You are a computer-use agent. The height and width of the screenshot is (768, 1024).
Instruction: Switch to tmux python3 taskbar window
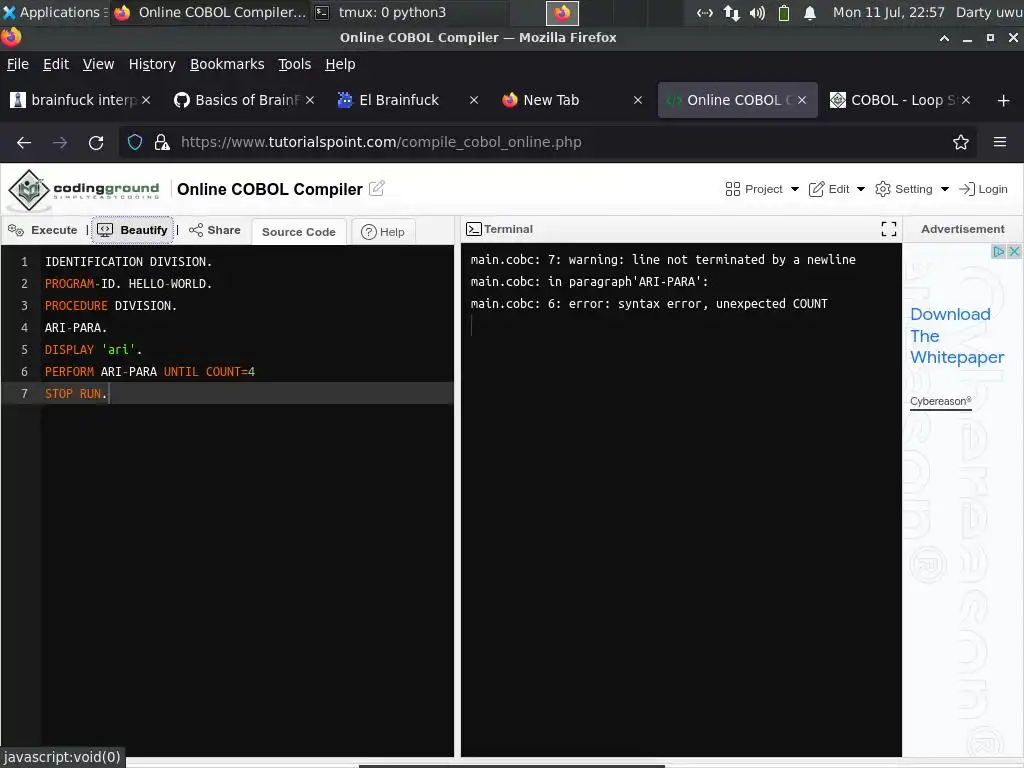[408, 12]
